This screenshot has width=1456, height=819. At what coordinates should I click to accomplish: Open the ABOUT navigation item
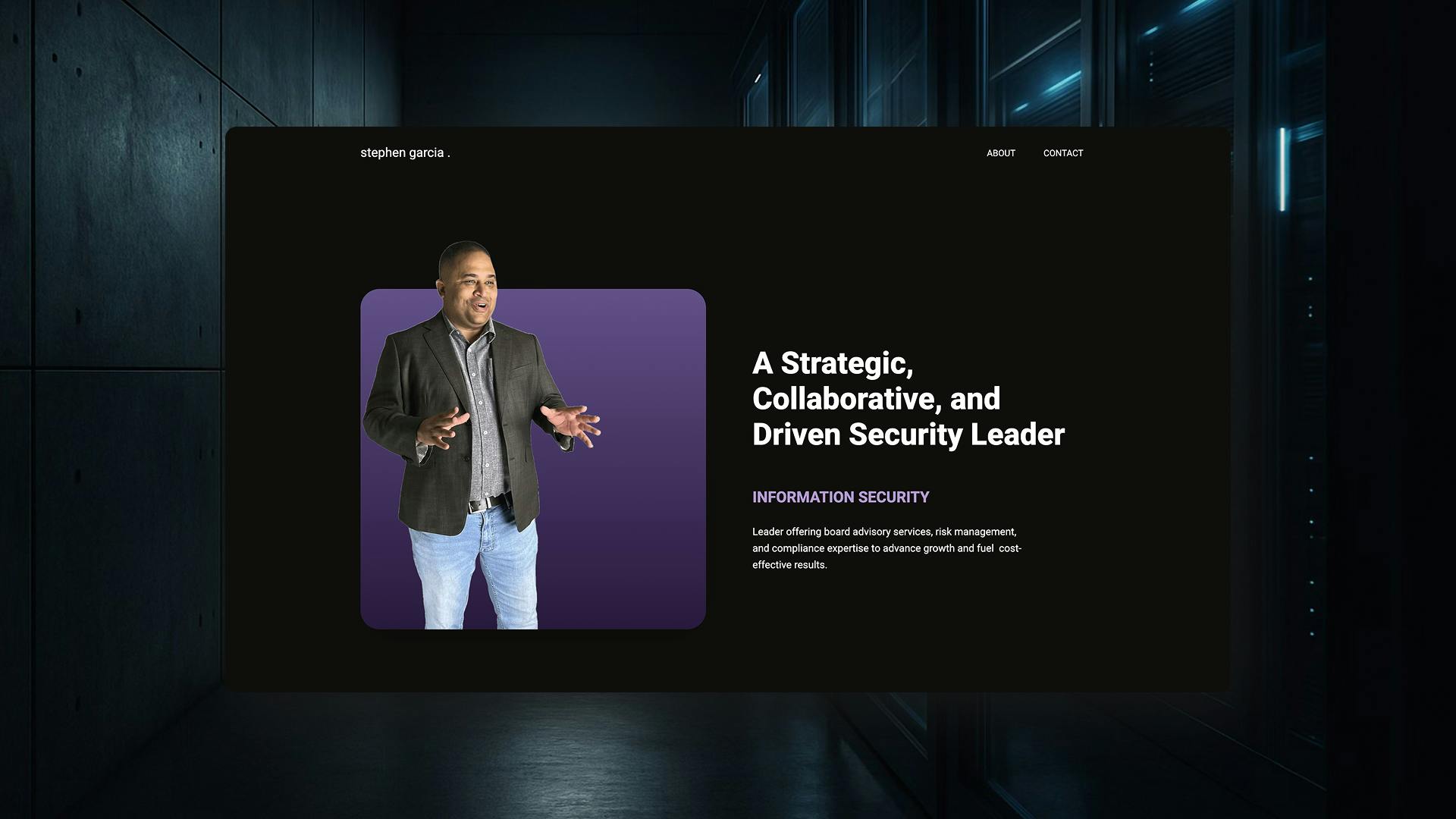pos(1000,153)
